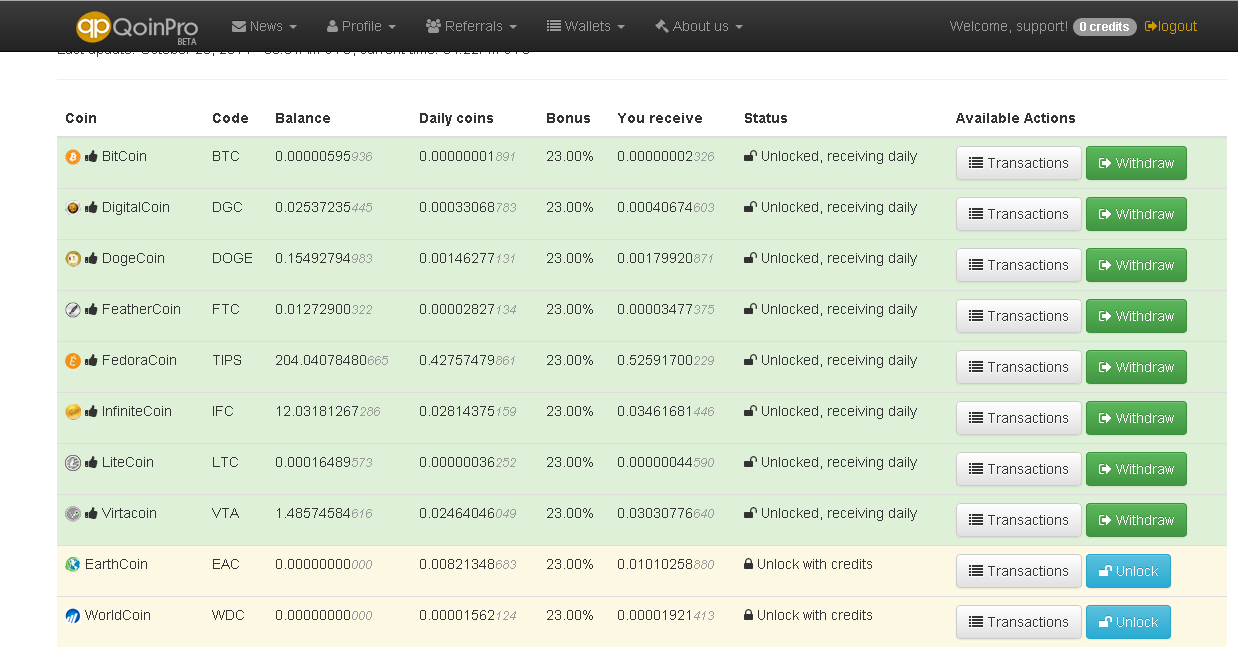Click the locked padlock in EarthCoin status
The width and height of the screenshot is (1238, 660).
[x=748, y=564]
